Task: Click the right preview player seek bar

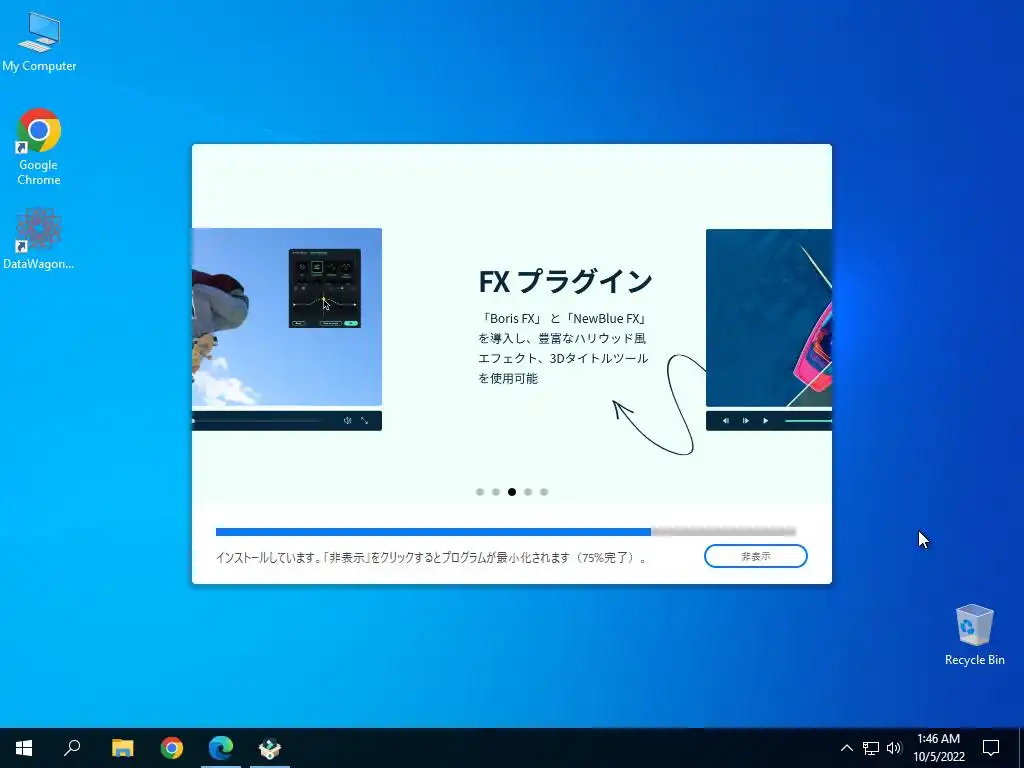Action: [808, 421]
